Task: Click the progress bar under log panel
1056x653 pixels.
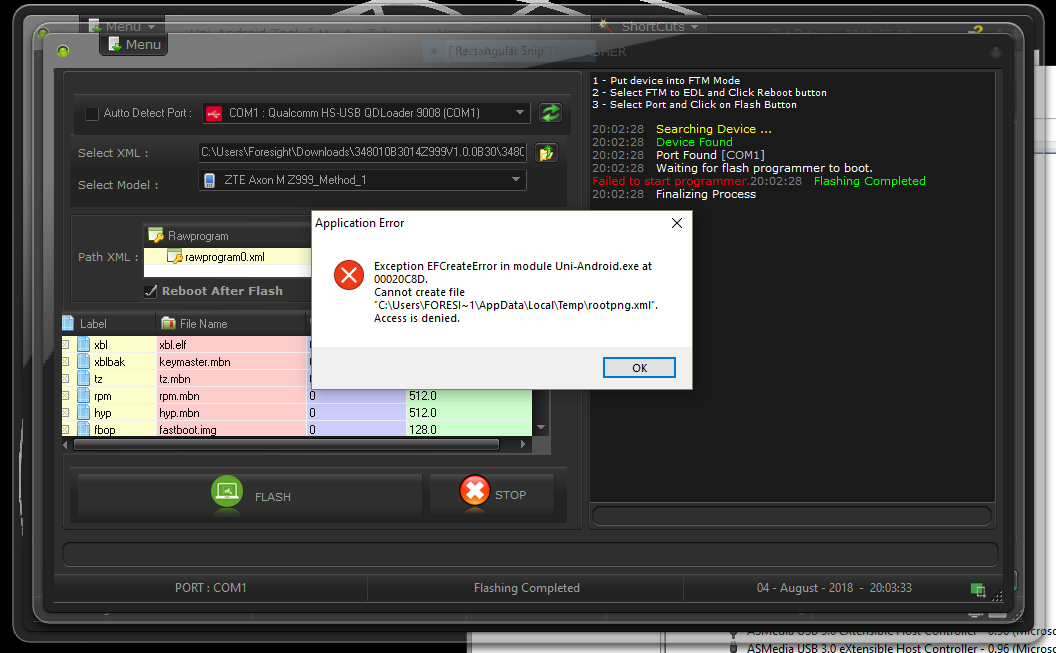Action: coord(791,516)
